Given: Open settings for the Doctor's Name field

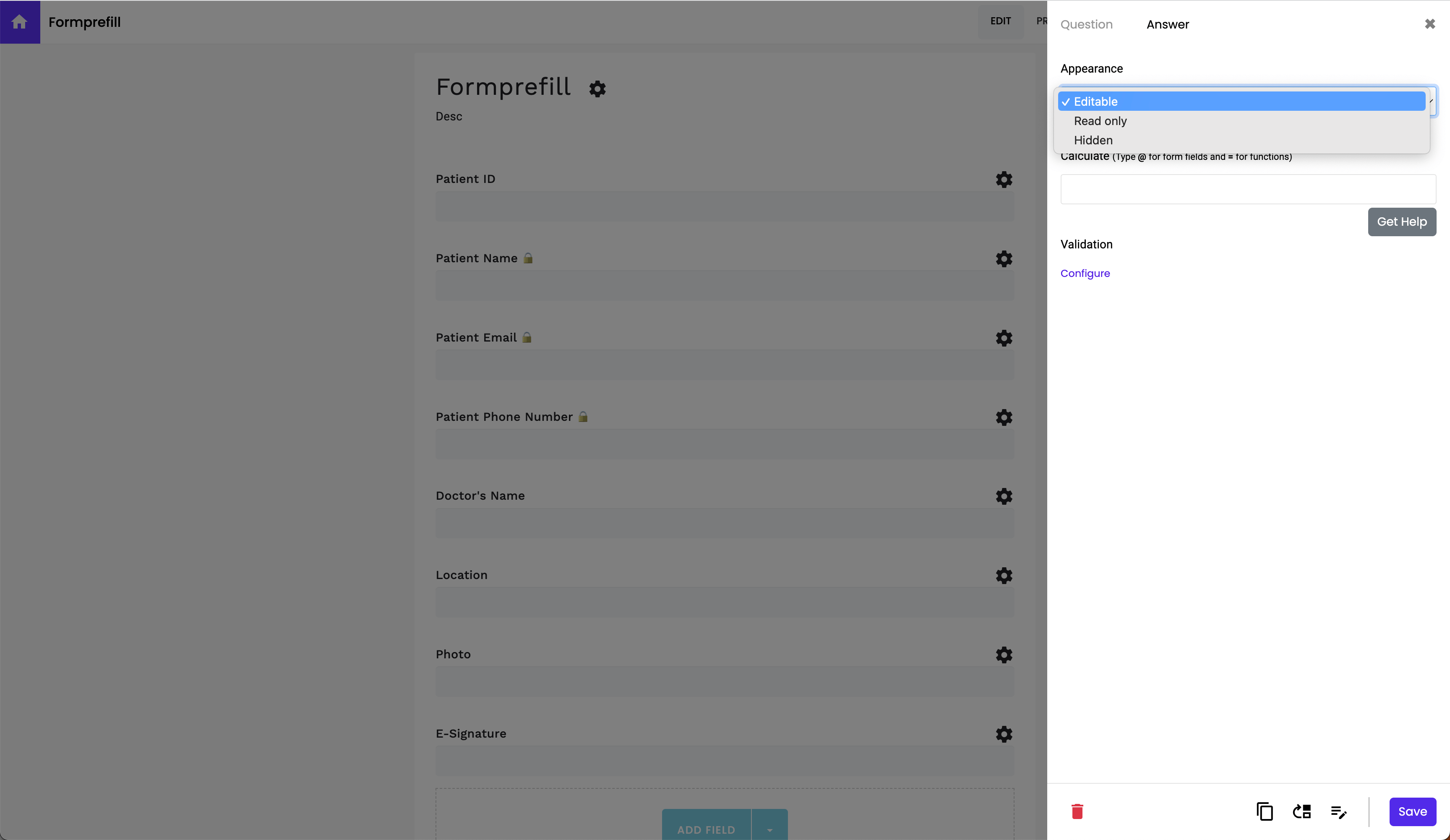Looking at the screenshot, I should tap(1004, 496).
